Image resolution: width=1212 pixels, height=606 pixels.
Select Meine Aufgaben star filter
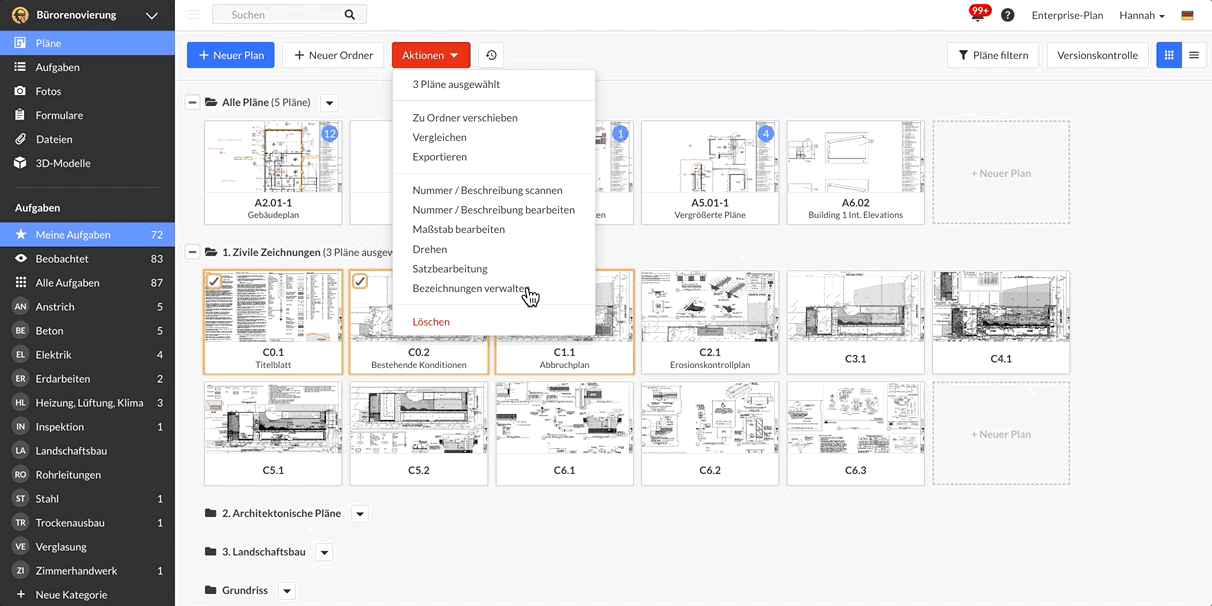coord(87,234)
